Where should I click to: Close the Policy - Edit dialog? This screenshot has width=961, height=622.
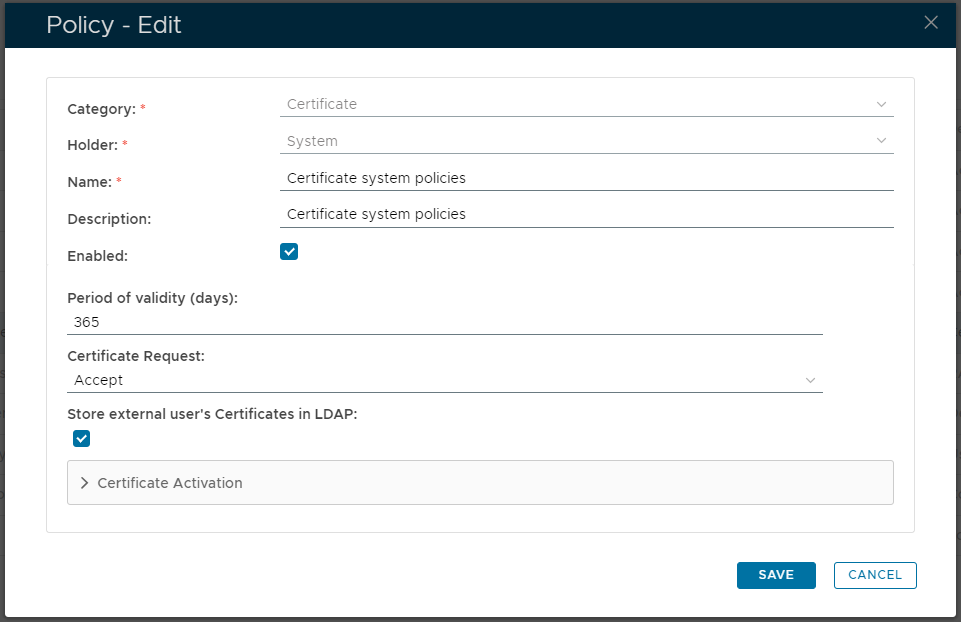(931, 23)
